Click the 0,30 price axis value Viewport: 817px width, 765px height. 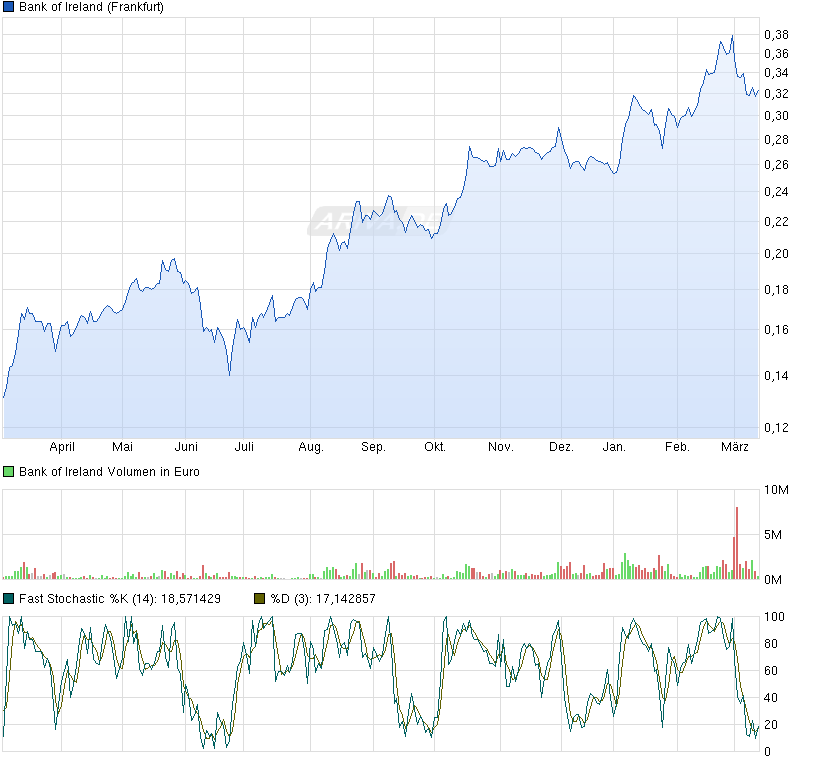[776, 116]
